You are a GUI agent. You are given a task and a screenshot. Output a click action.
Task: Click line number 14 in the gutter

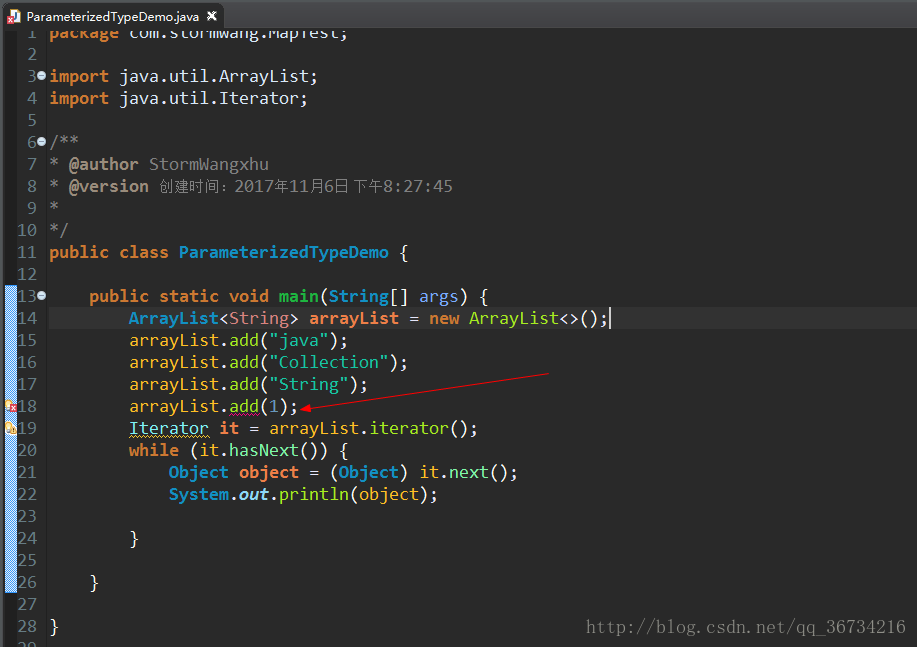point(27,318)
